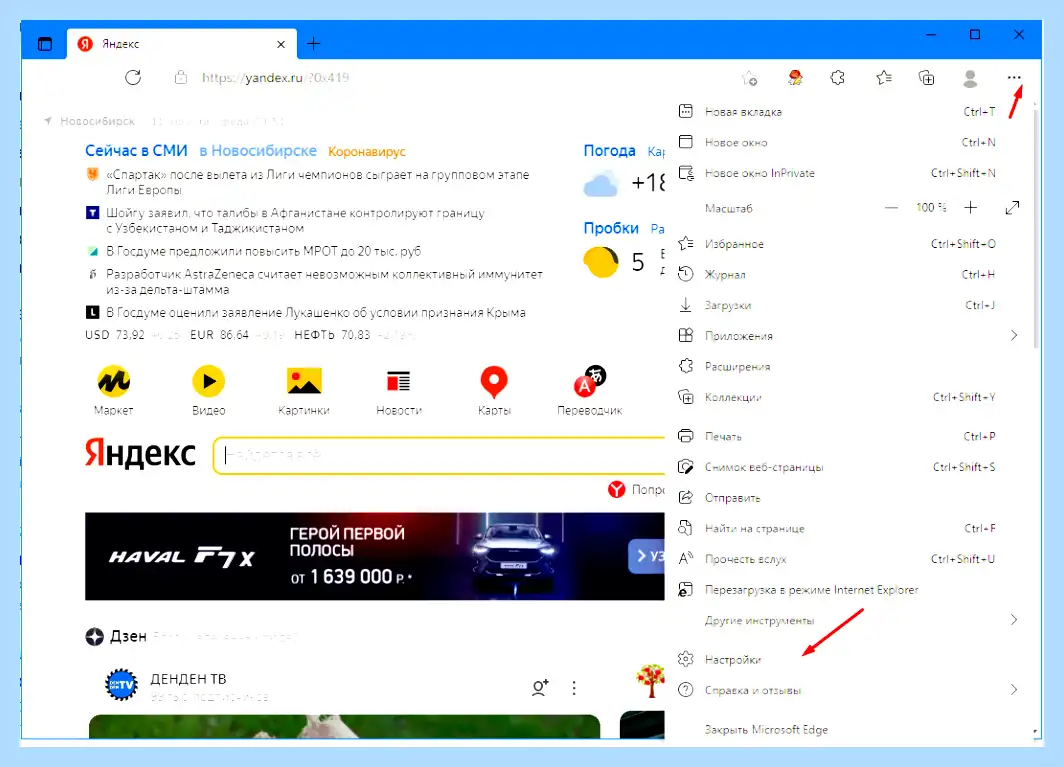Close the Яндекс tab

tap(281, 44)
